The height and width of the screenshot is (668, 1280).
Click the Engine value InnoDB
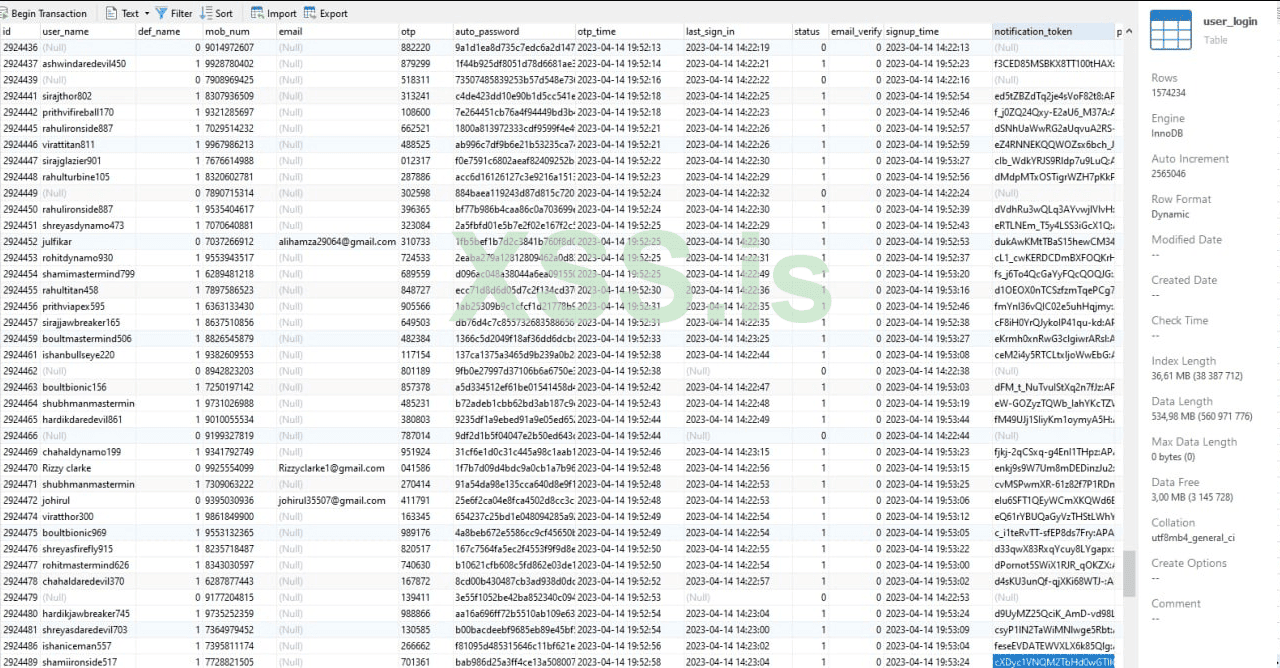(1167, 133)
